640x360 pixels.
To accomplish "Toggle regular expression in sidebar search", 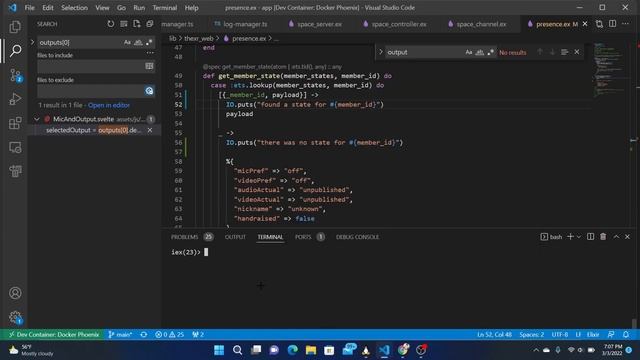I will [149, 42].
